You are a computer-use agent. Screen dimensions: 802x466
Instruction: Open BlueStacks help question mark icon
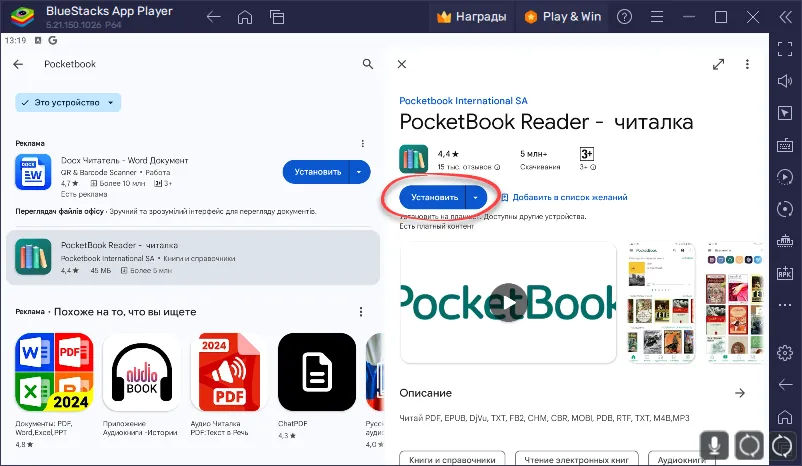click(x=624, y=17)
